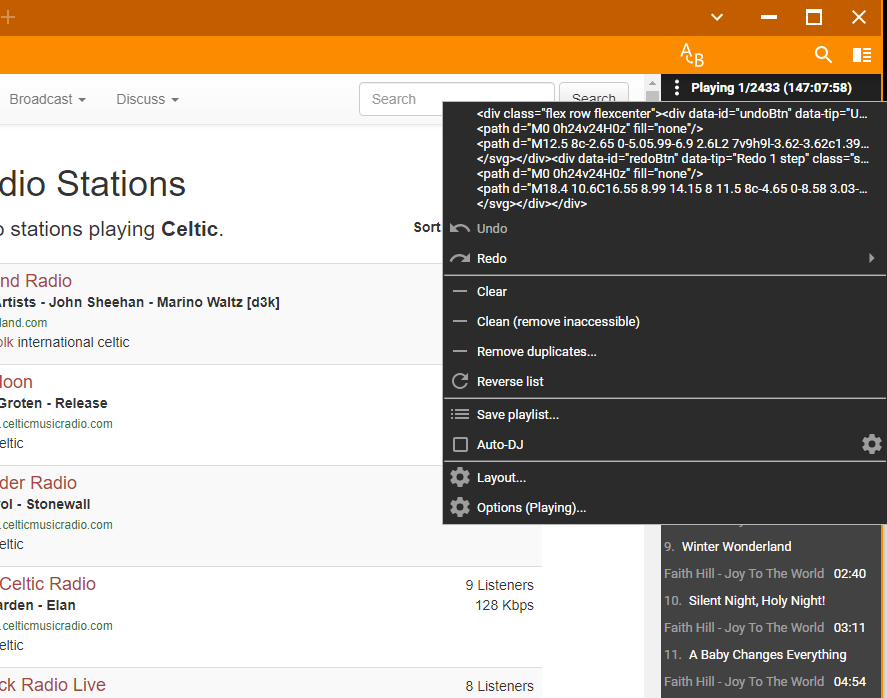Viewport: 887px width, 698px height.
Task: Toggle the sidebar panel layout icon
Action: coord(862,55)
